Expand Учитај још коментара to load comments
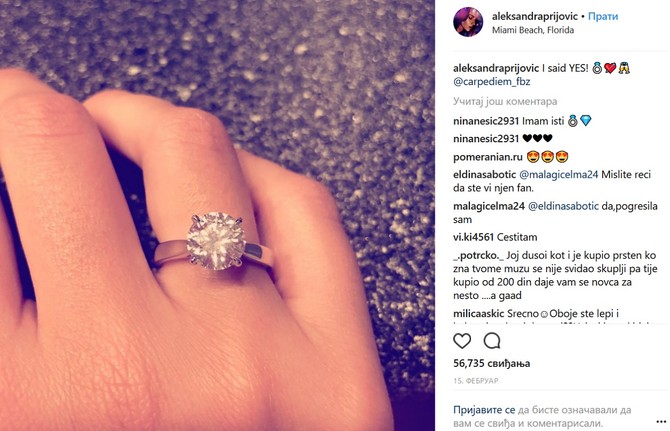The image size is (670, 431). 505,102
